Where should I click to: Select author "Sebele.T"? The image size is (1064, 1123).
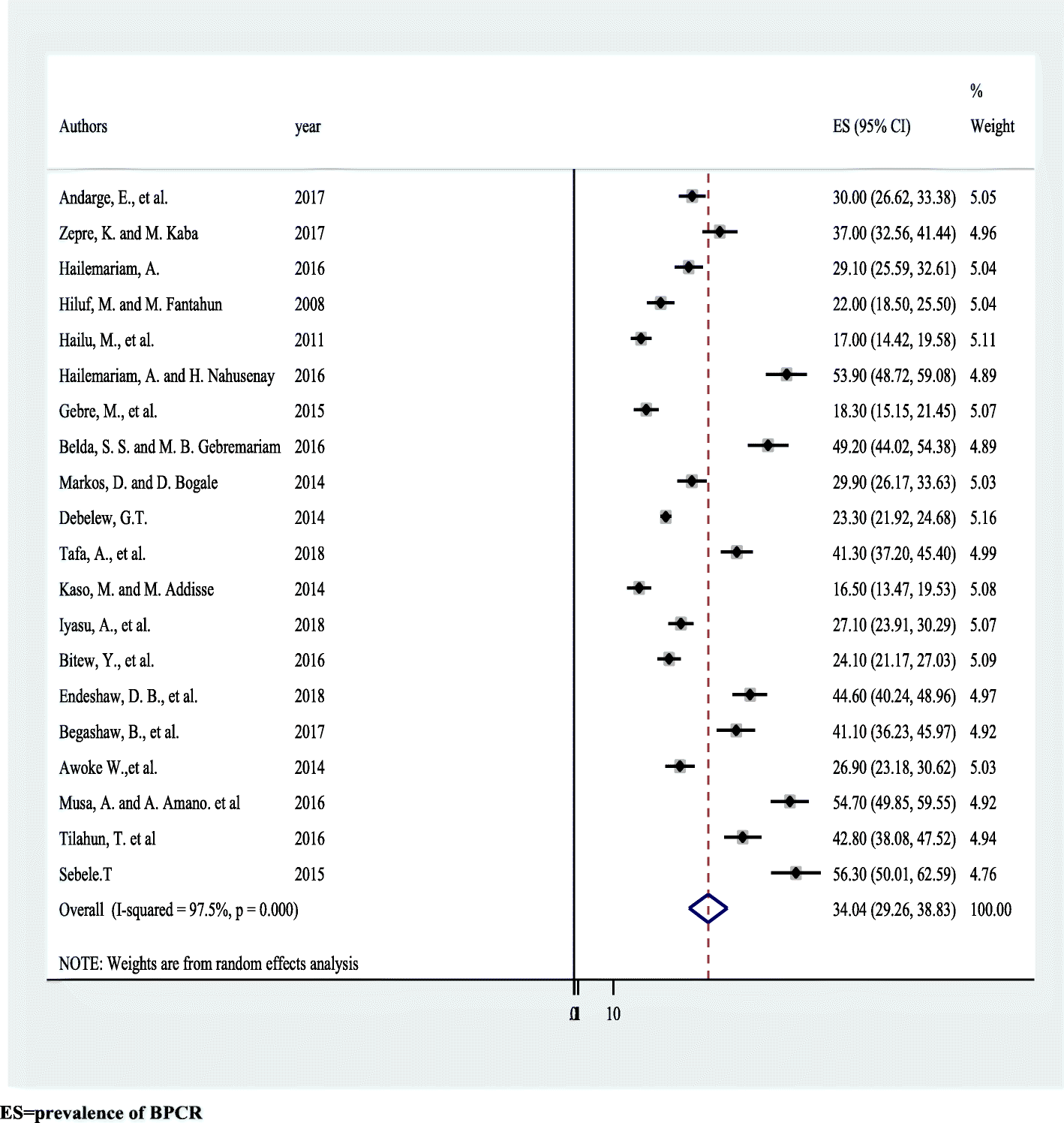pos(86,875)
